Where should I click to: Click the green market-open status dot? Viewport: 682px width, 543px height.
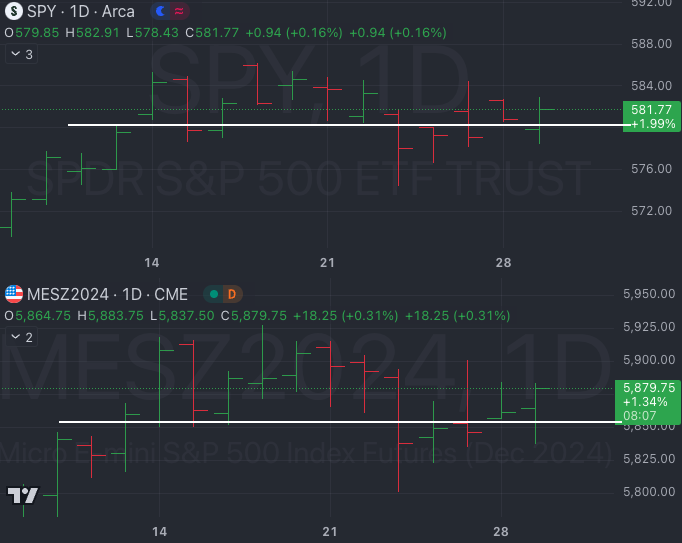pyautogui.click(x=213, y=294)
